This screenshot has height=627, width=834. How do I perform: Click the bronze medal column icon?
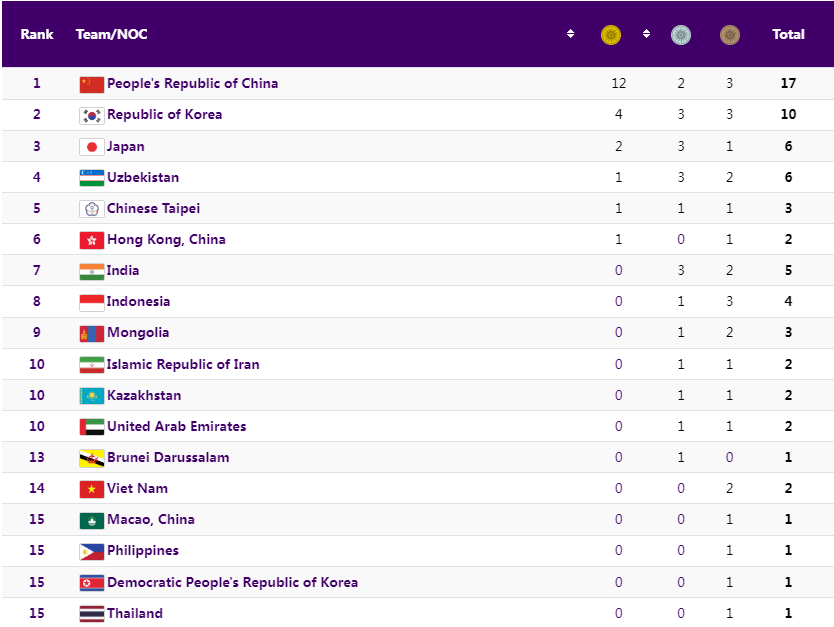(x=730, y=35)
